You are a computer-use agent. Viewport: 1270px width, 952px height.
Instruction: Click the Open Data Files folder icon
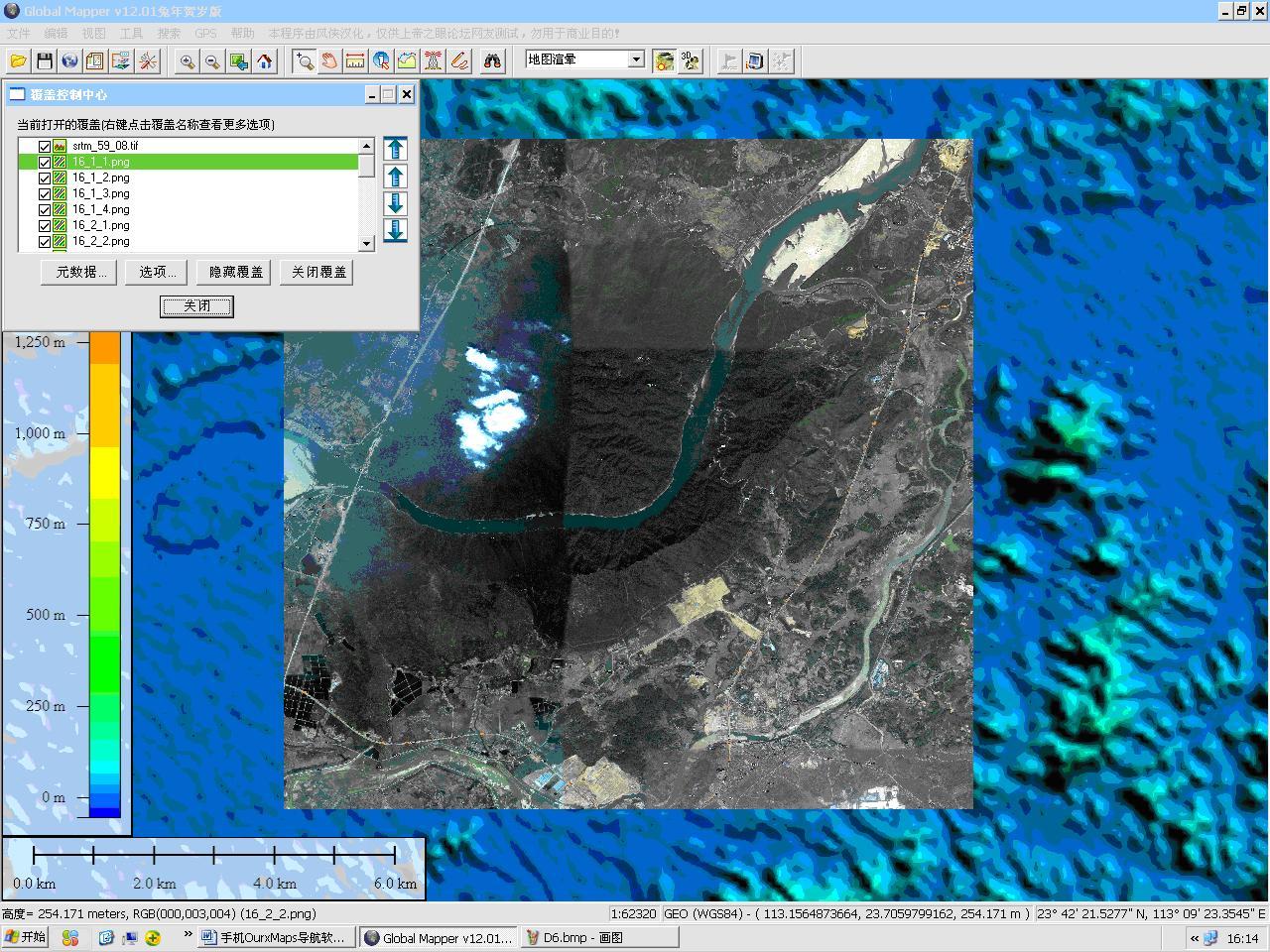click(x=18, y=61)
